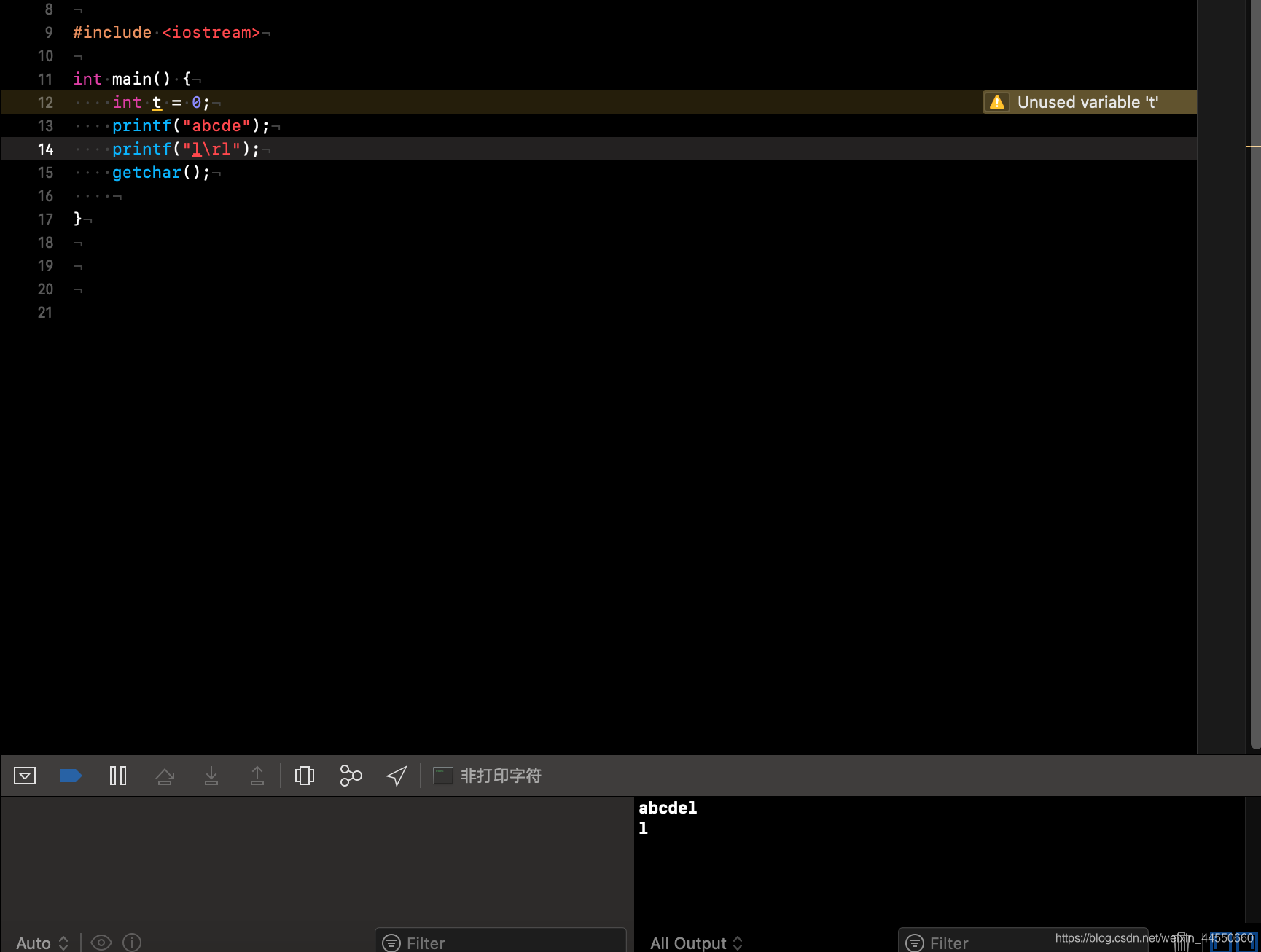
Task: Click the Simulate Location arrow icon
Action: click(397, 776)
